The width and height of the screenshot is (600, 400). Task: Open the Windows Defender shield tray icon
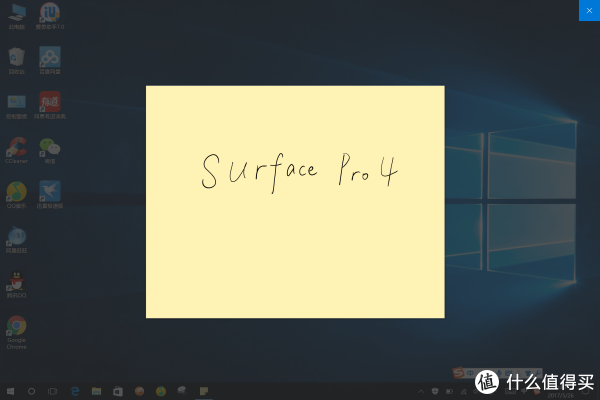435,392
